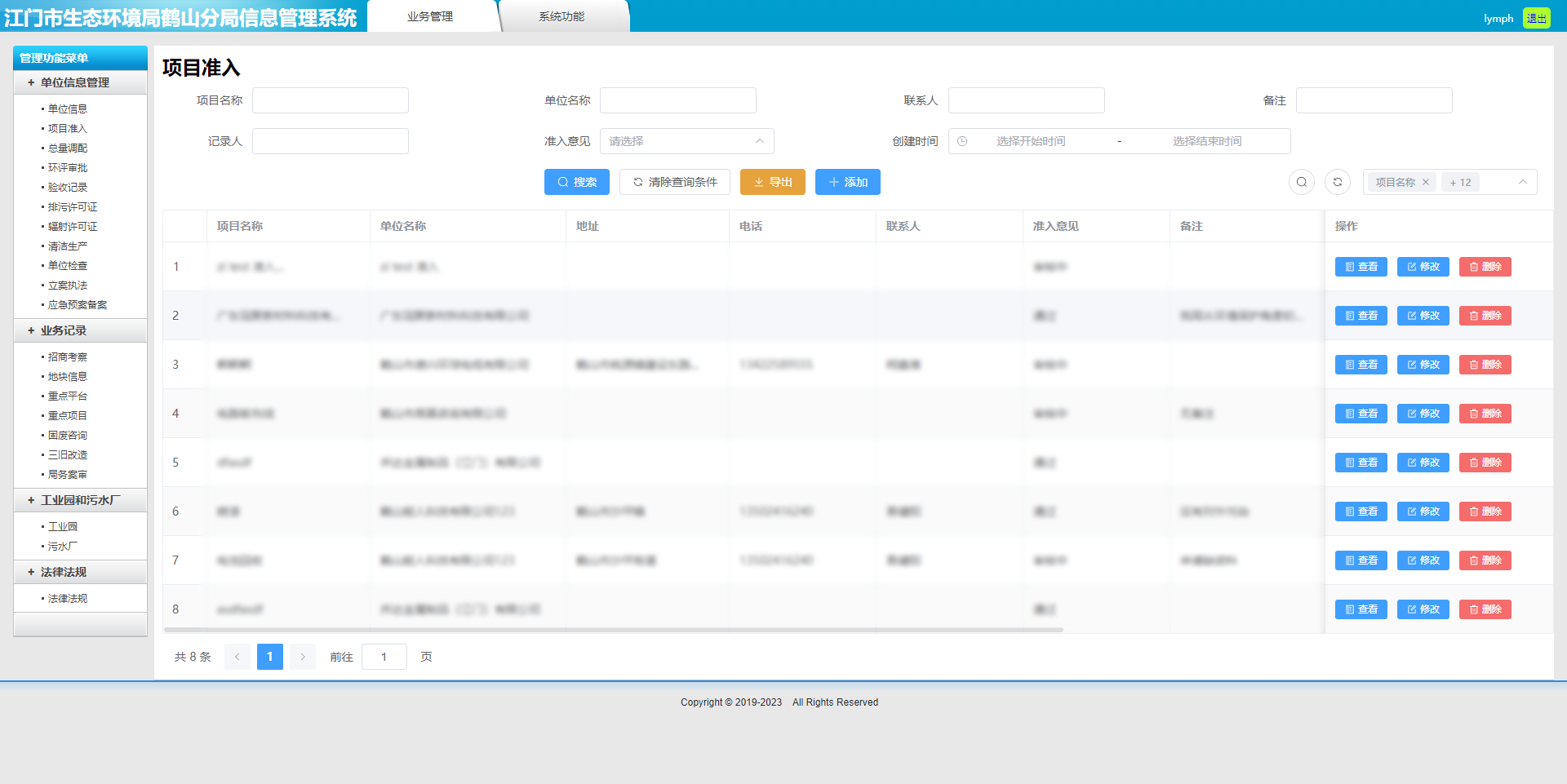Viewport: 1567px width, 784px height.
Task: Click the green 退出 logout button
Action: click(1537, 18)
